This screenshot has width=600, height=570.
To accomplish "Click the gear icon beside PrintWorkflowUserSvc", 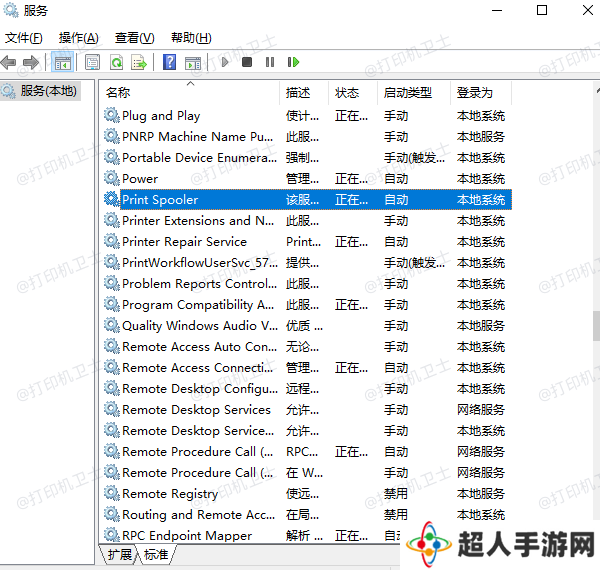I will [112, 262].
